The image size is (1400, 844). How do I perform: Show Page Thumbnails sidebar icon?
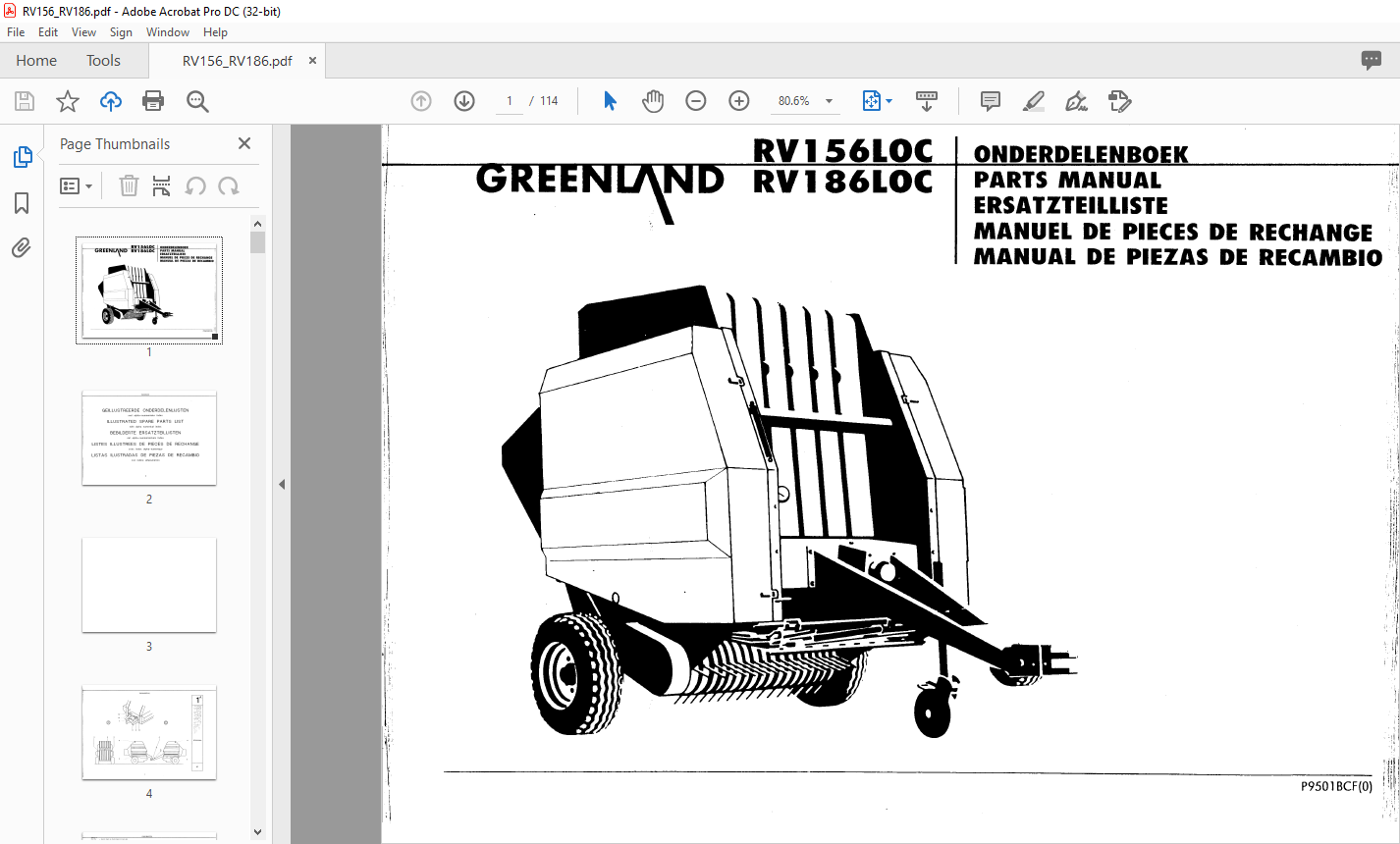click(x=22, y=157)
